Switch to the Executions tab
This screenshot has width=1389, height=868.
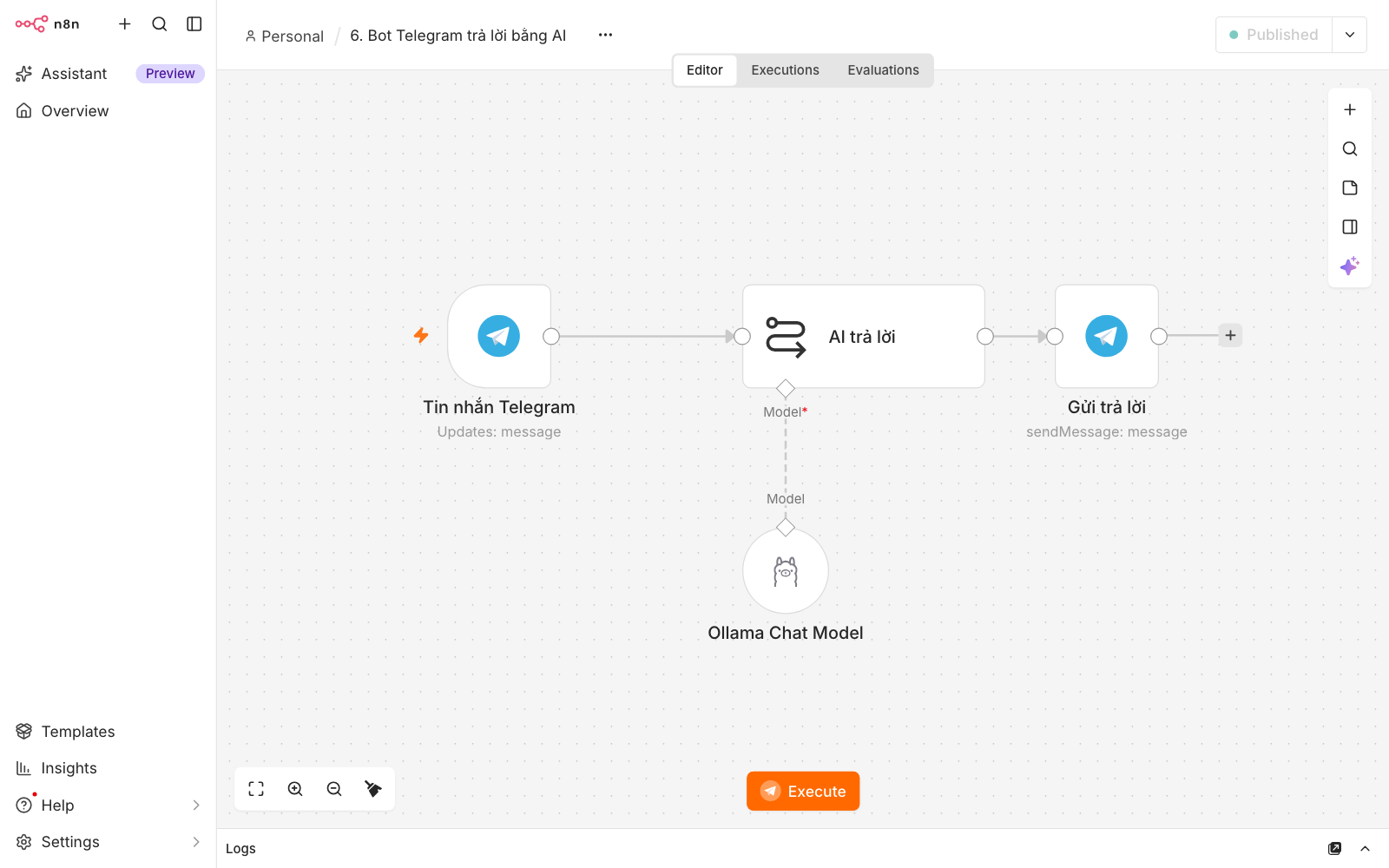pyautogui.click(x=785, y=70)
